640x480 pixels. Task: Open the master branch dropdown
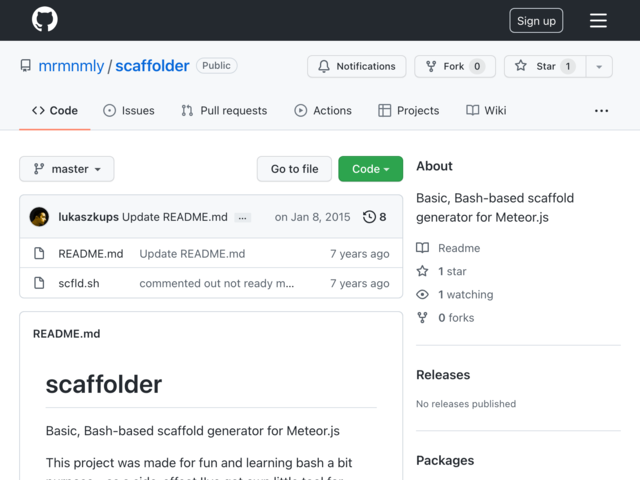click(67, 169)
